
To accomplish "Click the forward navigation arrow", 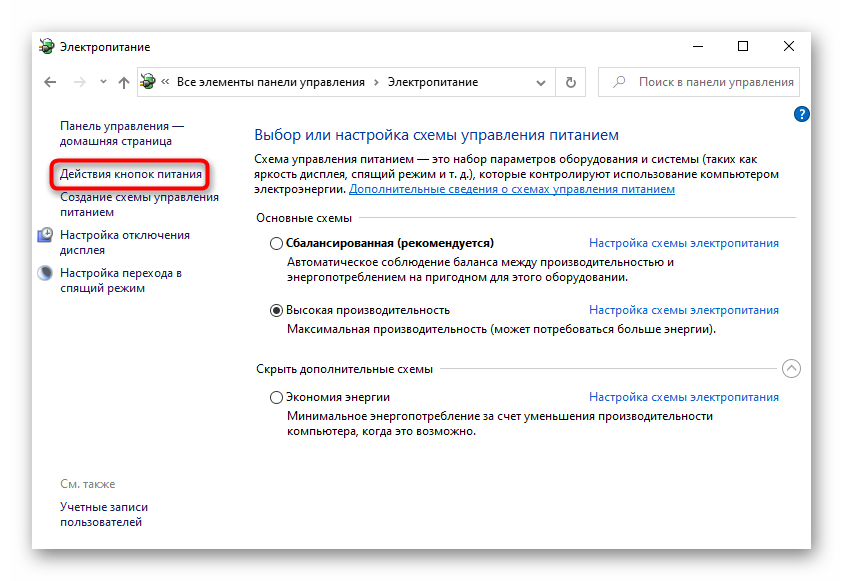I will (x=80, y=82).
